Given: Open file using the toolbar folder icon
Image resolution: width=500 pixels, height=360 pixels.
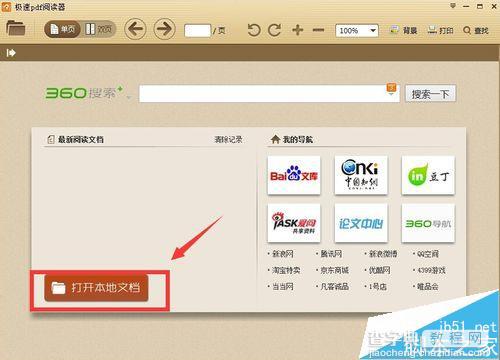Looking at the screenshot, I should pos(16,28).
